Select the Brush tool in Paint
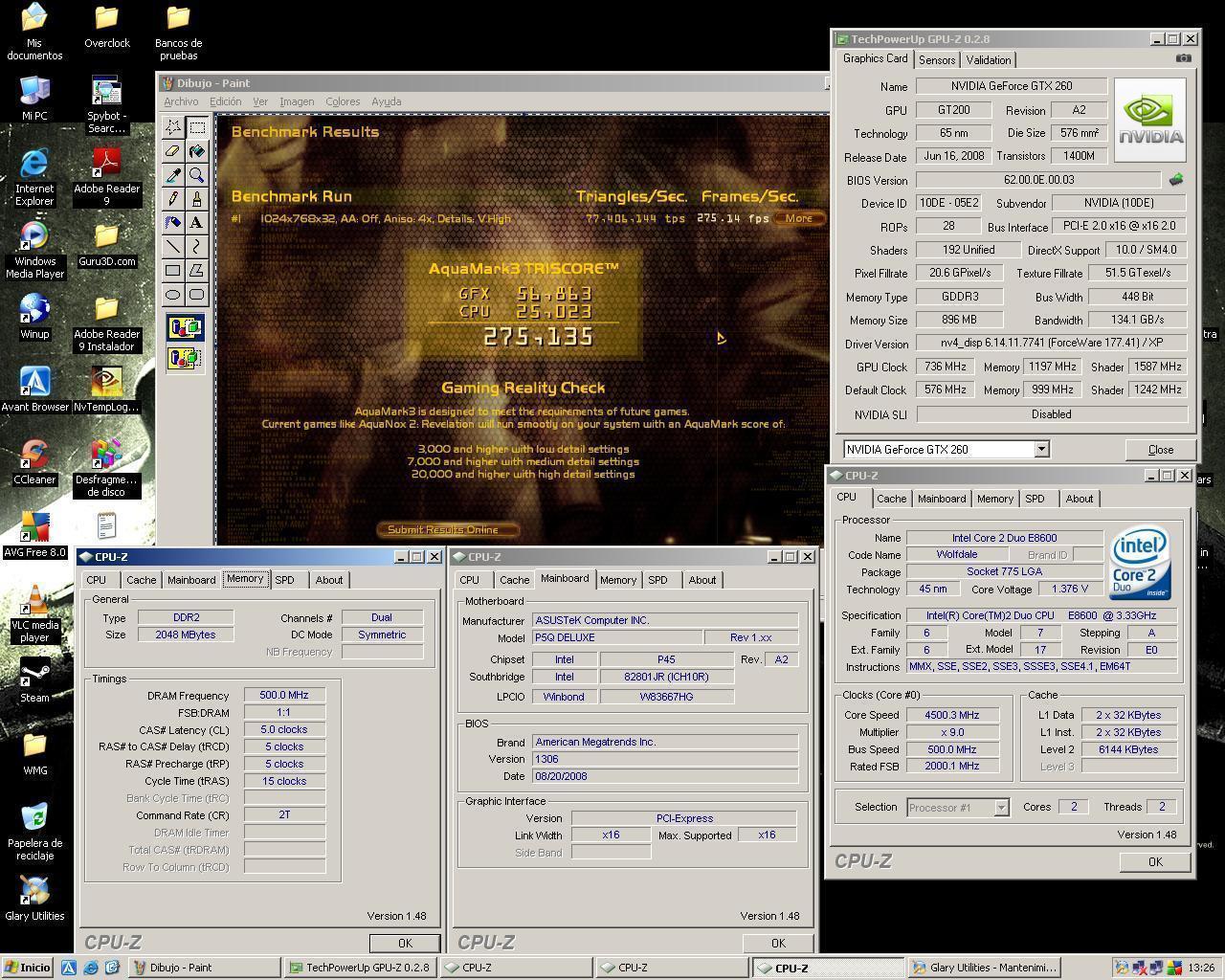The image size is (1225, 980). (x=197, y=199)
